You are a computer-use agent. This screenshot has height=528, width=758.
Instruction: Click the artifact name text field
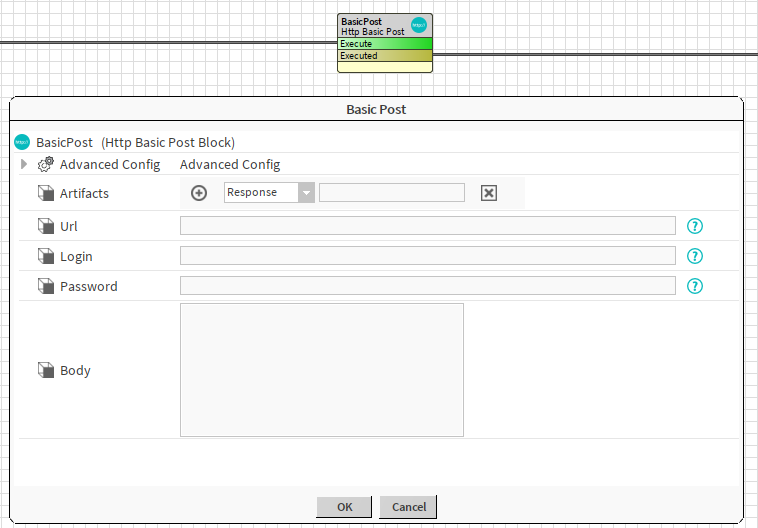tap(391, 193)
